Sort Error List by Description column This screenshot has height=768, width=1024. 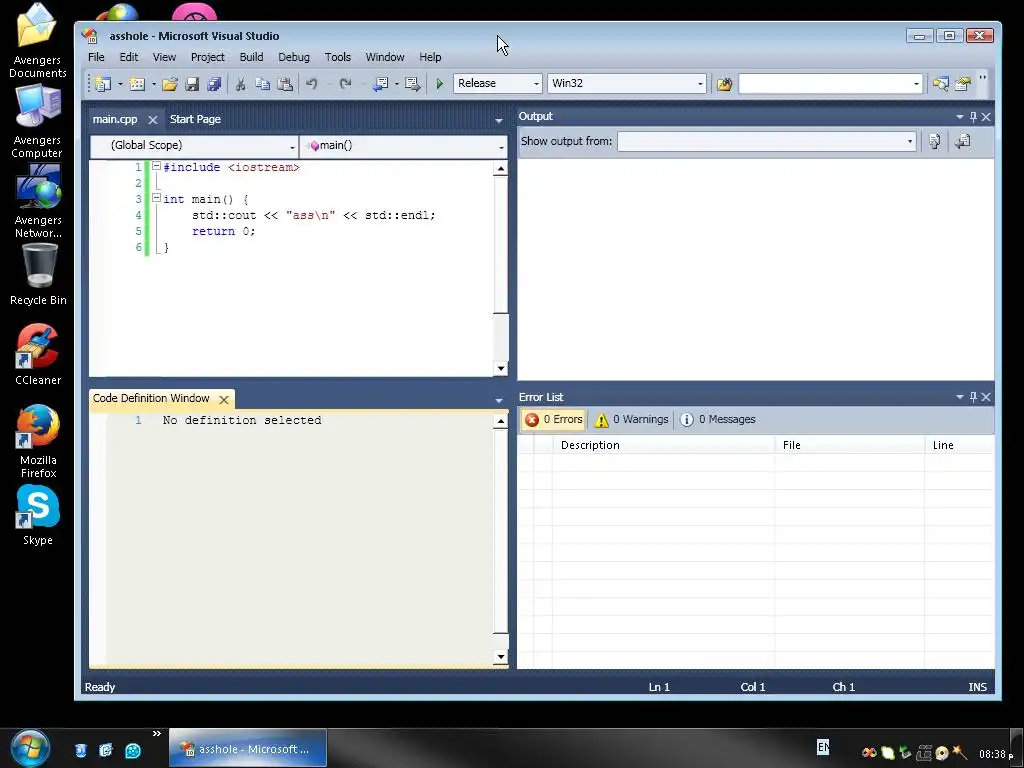coord(664,445)
